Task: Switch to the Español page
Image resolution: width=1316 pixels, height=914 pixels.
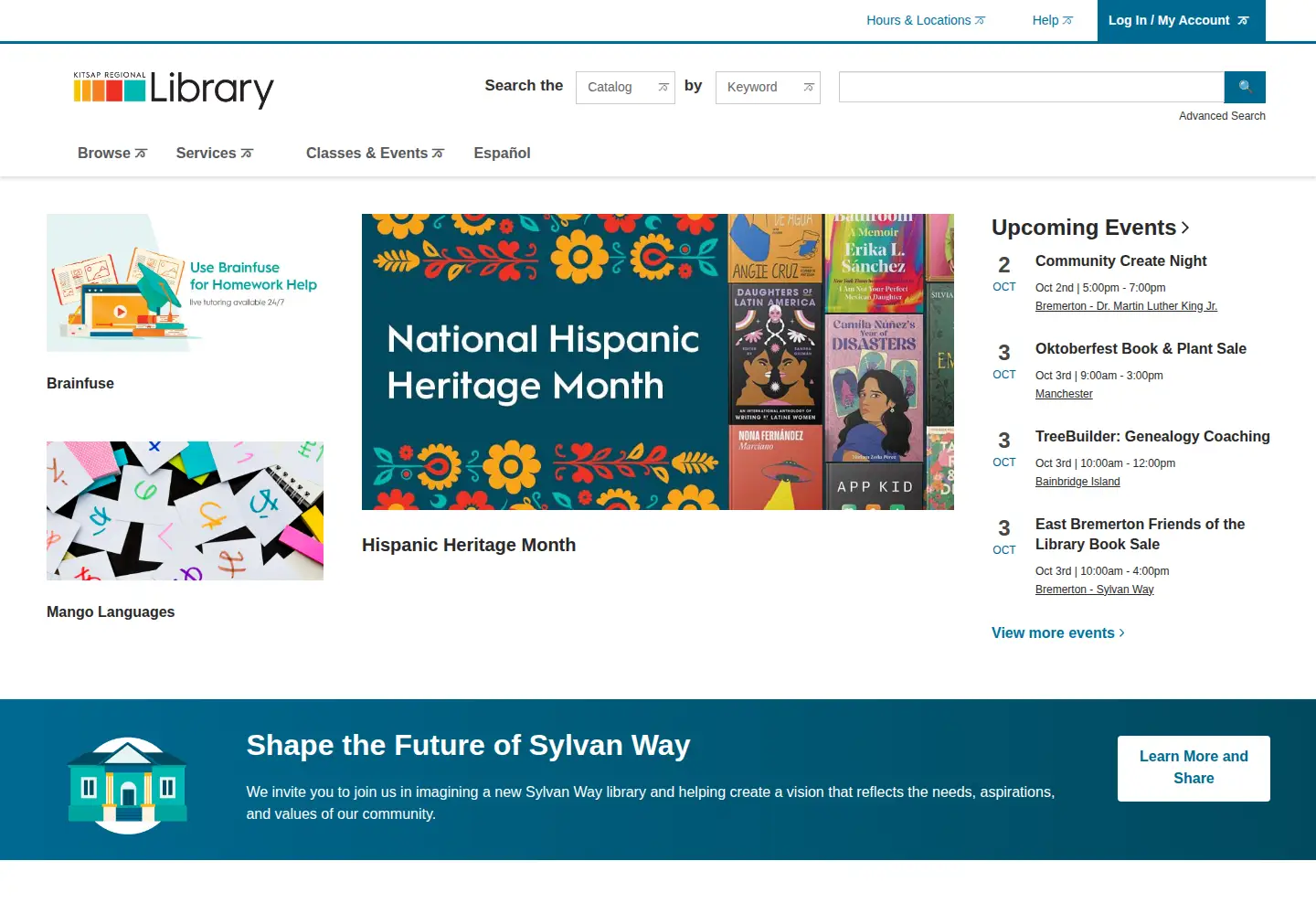Action: (x=502, y=153)
